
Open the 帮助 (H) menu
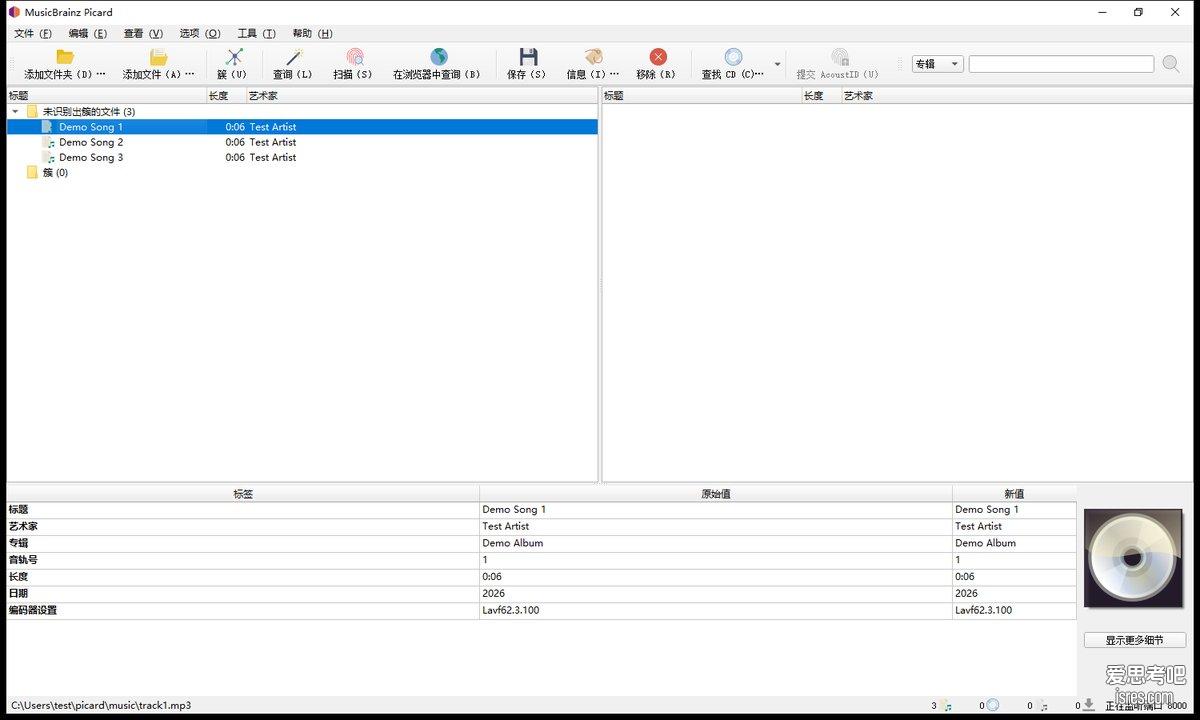tap(313, 33)
